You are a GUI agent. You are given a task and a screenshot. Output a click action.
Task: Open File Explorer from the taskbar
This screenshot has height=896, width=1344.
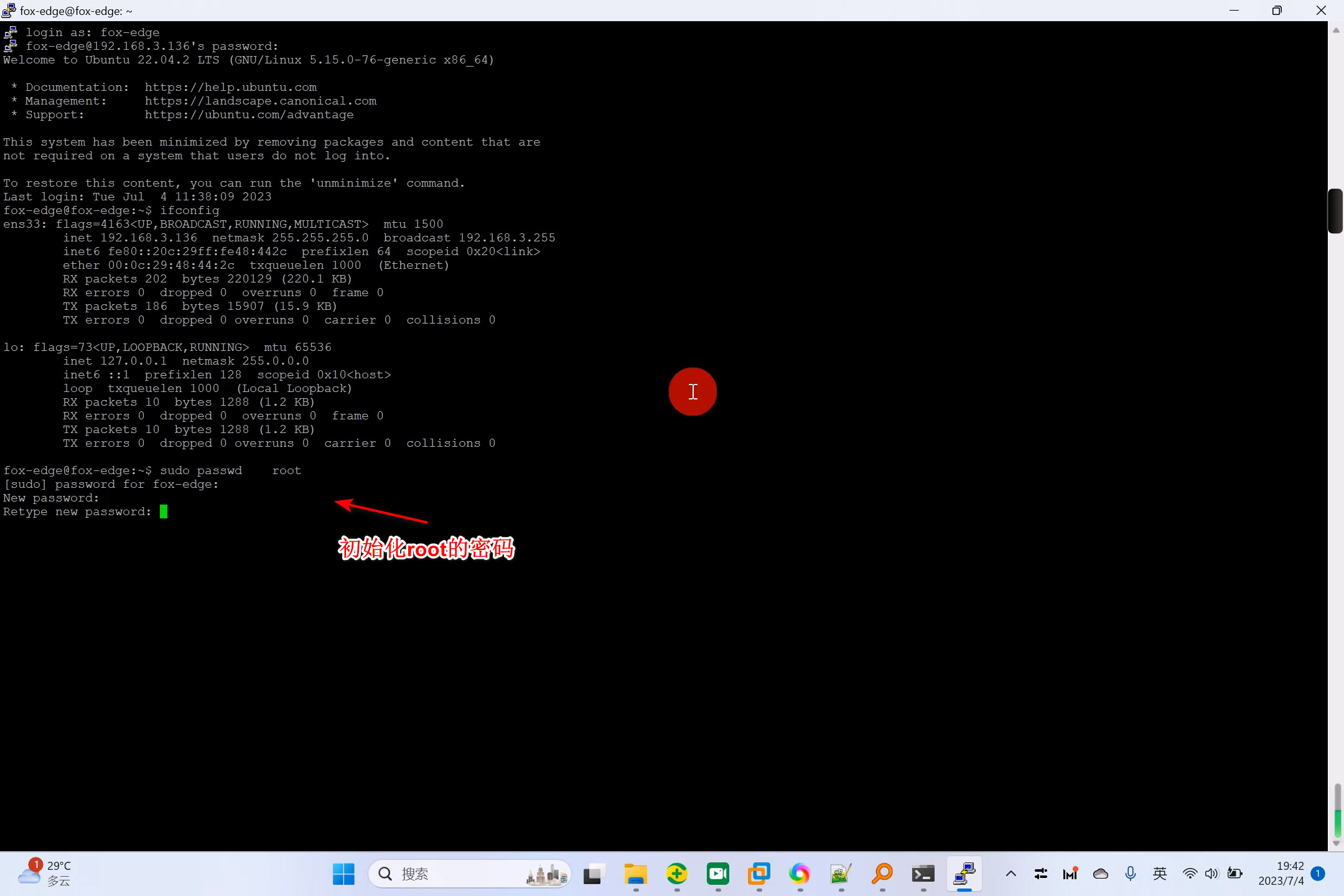635,874
